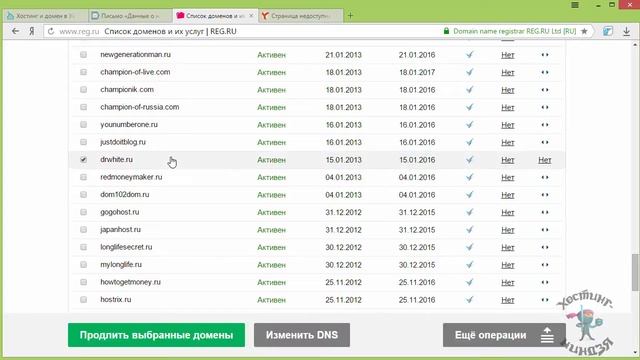Open dots menu for champion-of-russia.com
This screenshot has width=640, height=360.
pos(545,107)
